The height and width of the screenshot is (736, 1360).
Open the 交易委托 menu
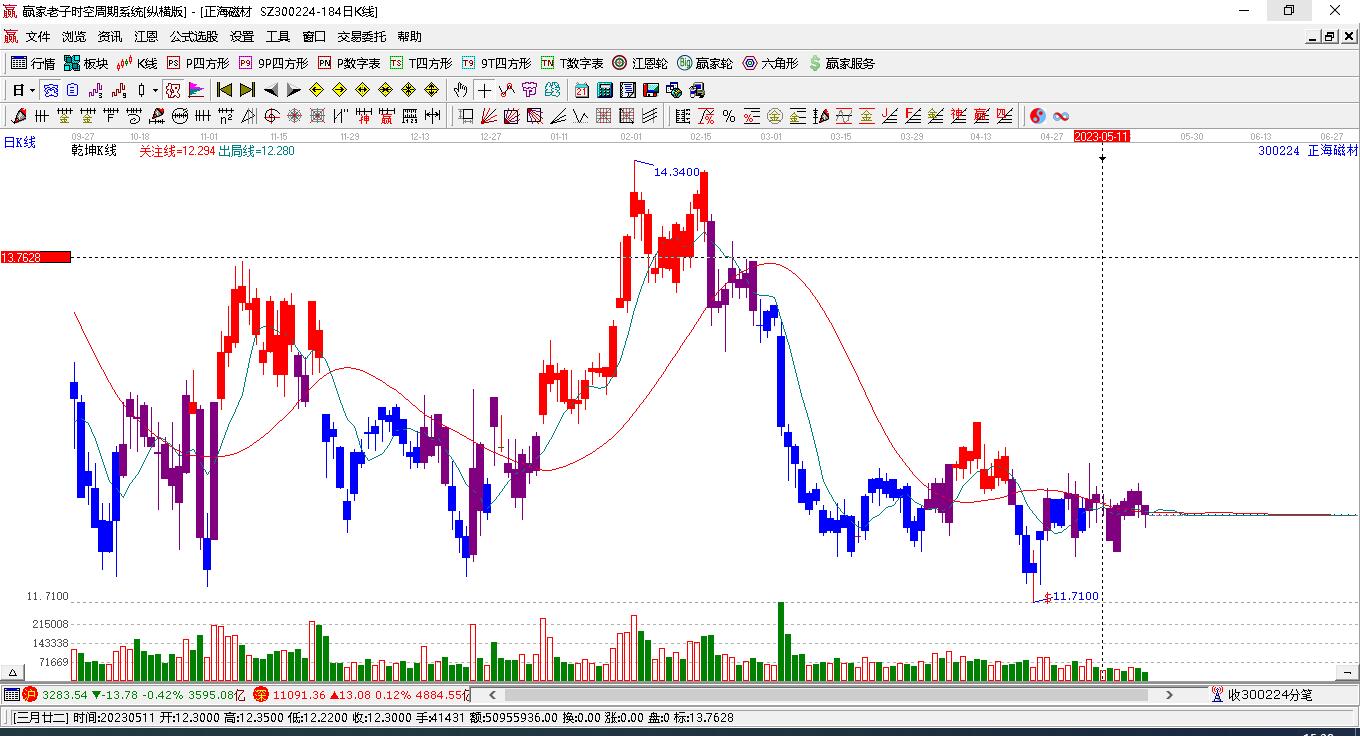click(361, 37)
